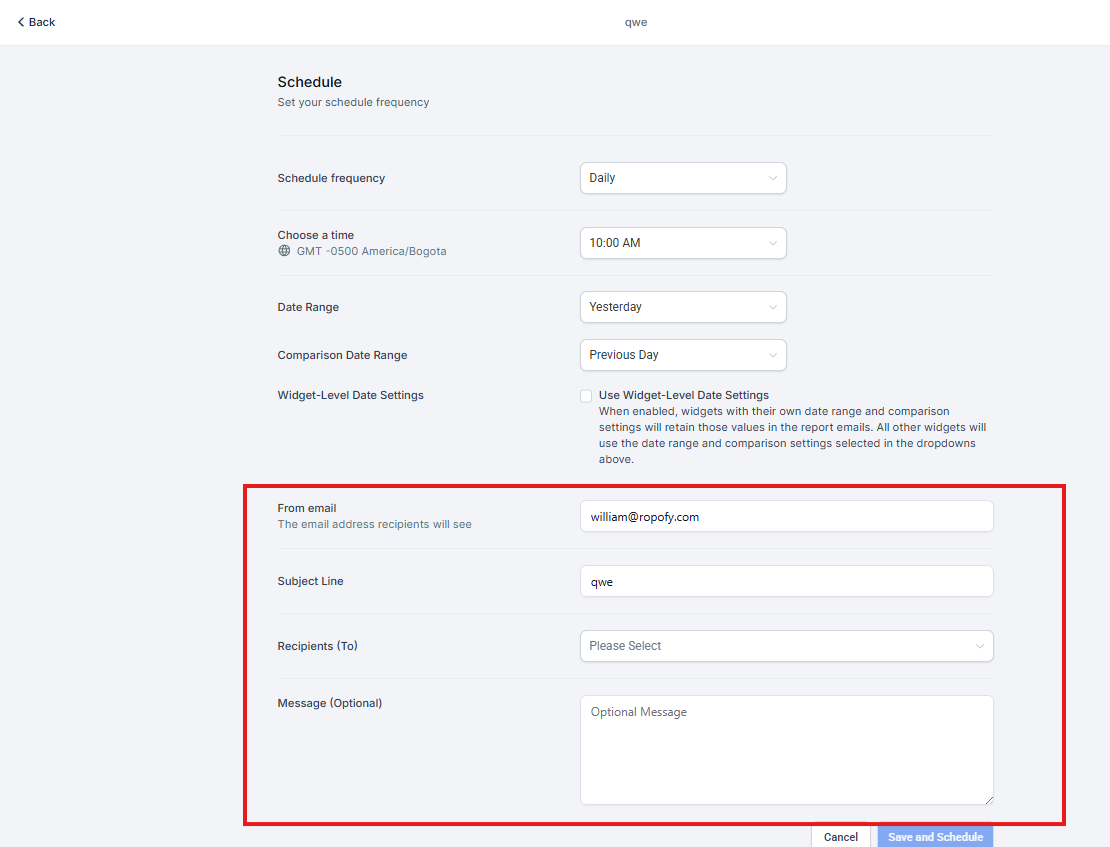Enable the Use Widget-Level Date Settings checkbox
Image resolution: width=1110 pixels, height=847 pixels.
point(586,396)
